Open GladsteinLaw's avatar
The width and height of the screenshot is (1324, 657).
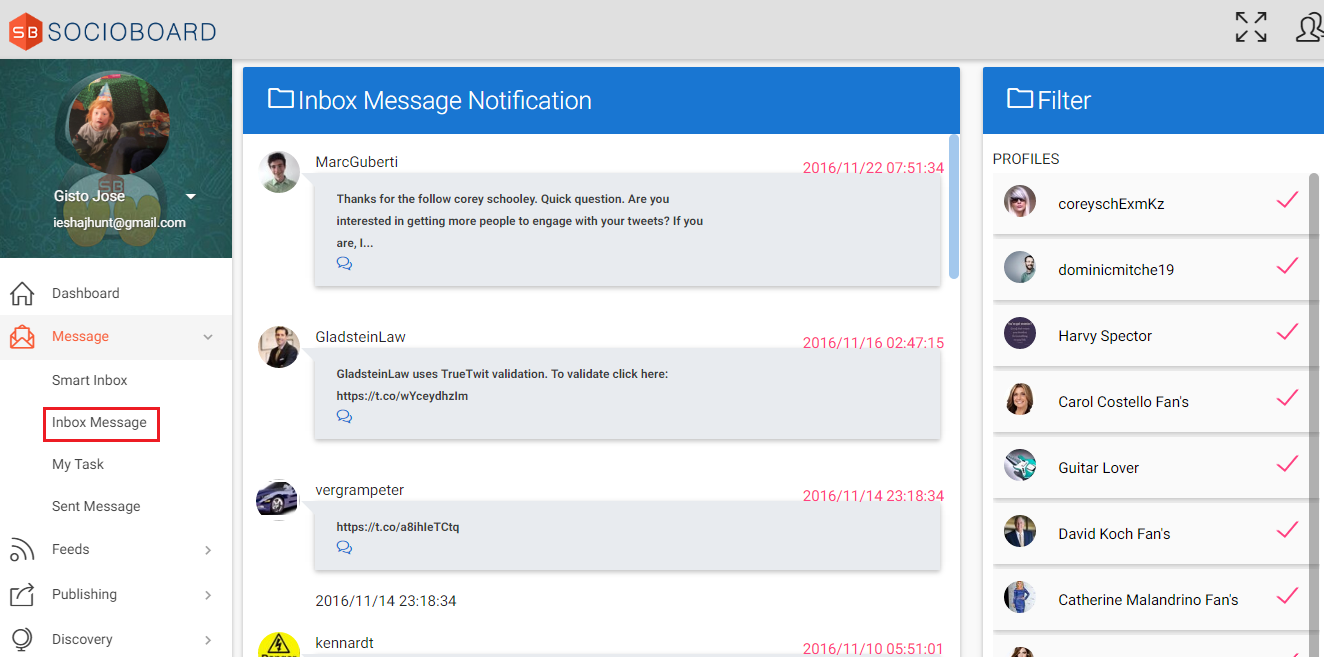279,347
